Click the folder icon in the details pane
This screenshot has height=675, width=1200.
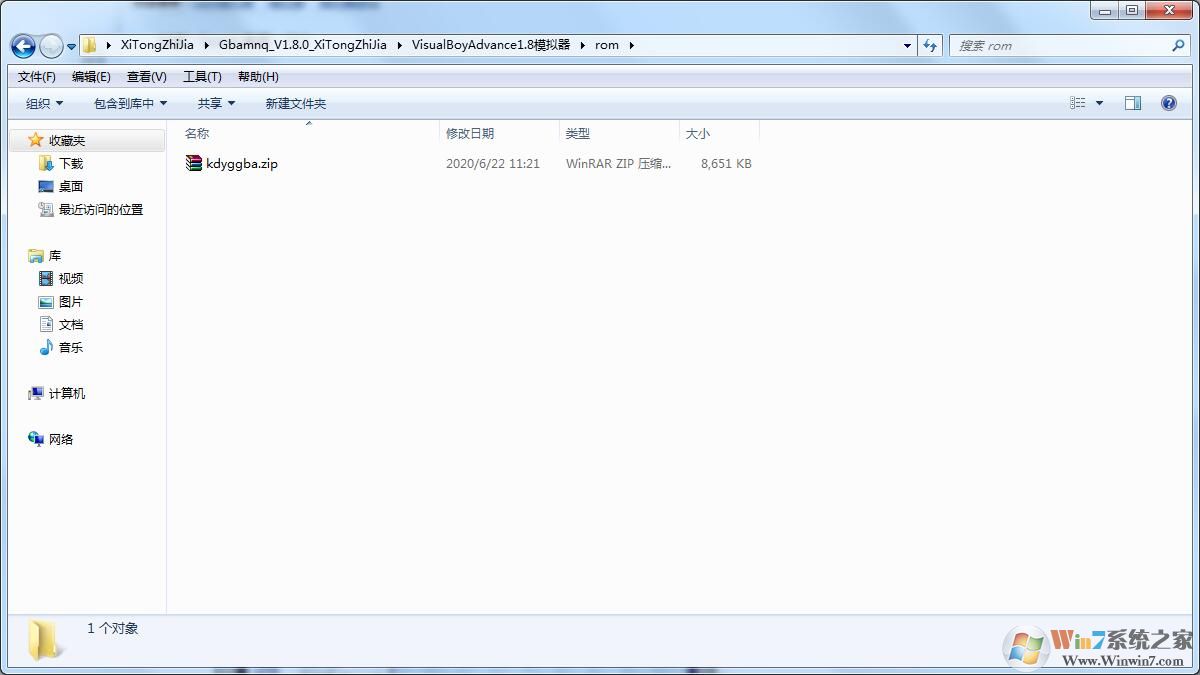[x=45, y=640]
